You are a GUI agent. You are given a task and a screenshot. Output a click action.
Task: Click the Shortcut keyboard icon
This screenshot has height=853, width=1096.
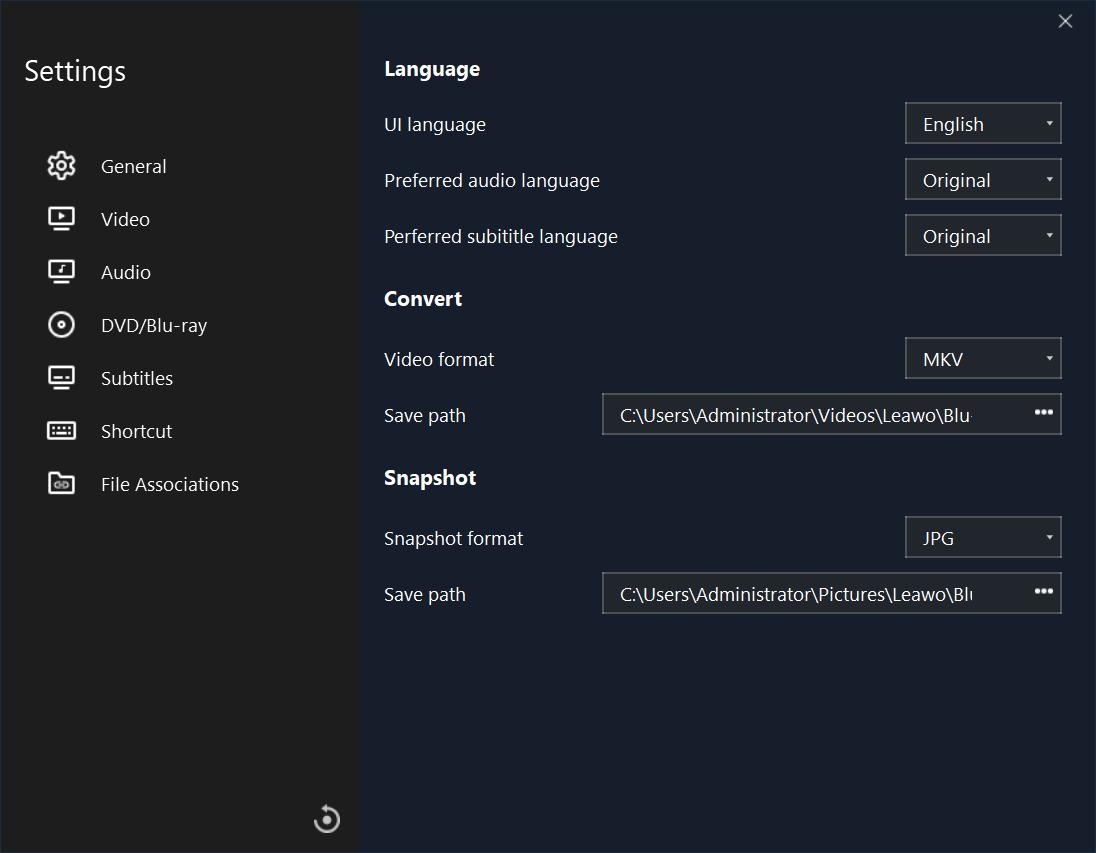point(61,431)
